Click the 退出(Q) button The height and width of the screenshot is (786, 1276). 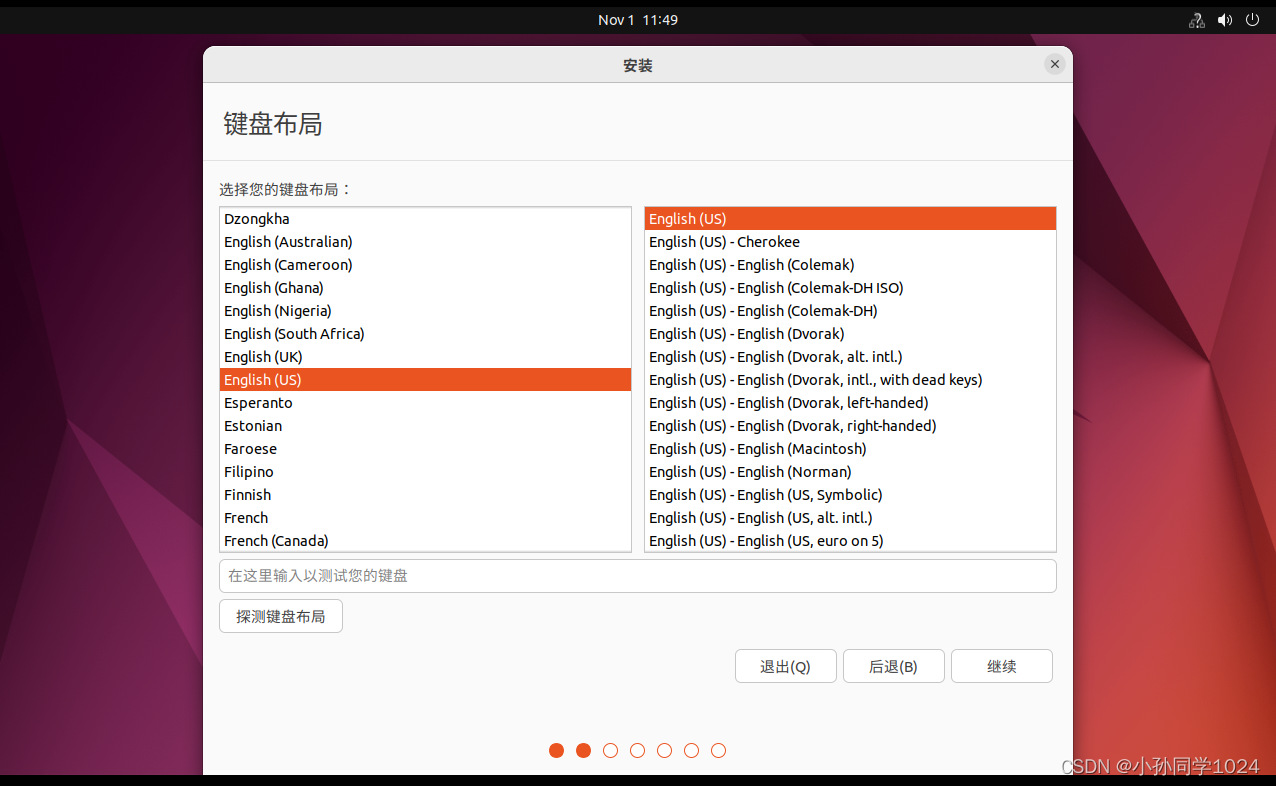click(x=785, y=665)
